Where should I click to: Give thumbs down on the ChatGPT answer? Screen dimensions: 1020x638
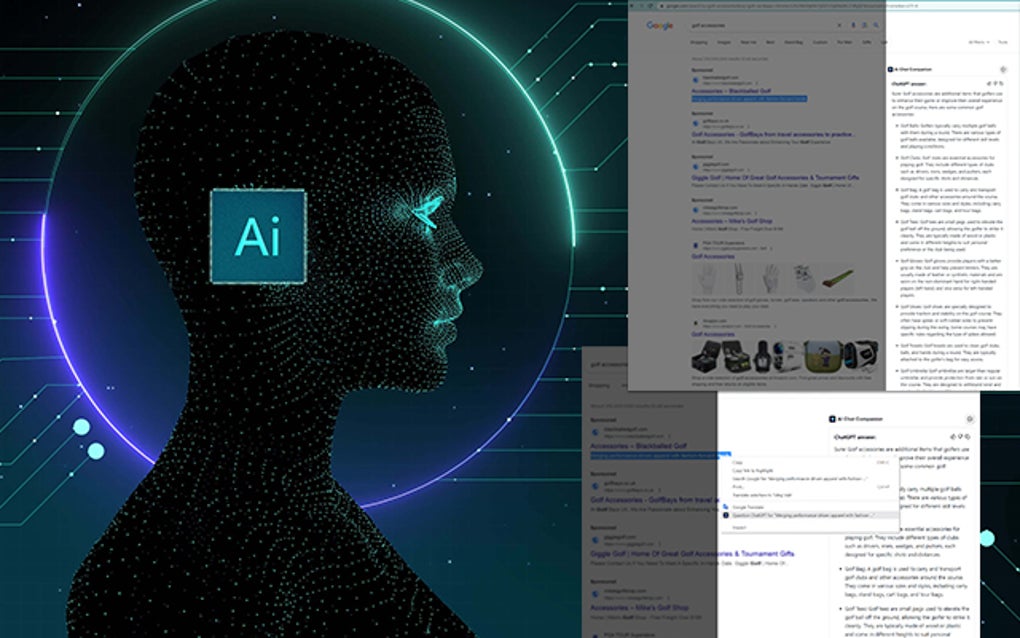(997, 84)
